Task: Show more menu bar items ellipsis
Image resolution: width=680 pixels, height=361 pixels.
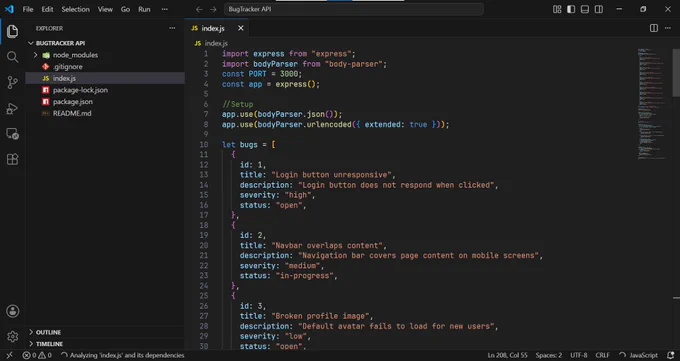Action: pyautogui.click(x=165, y=9)
